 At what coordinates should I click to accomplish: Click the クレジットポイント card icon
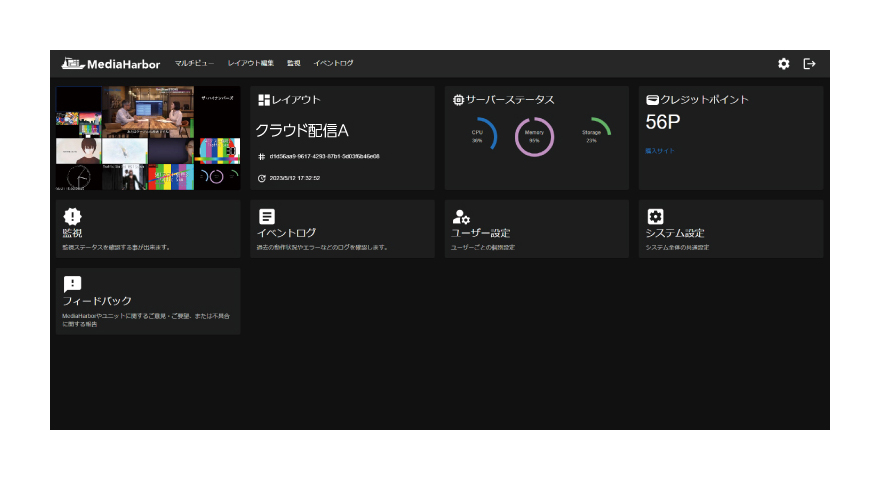pyautogui.click(x=652, y=100)
